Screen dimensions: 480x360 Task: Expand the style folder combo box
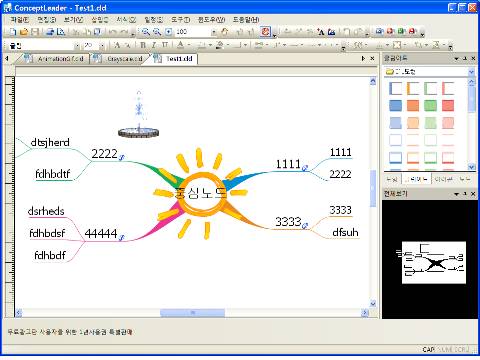tap(471, 72)
